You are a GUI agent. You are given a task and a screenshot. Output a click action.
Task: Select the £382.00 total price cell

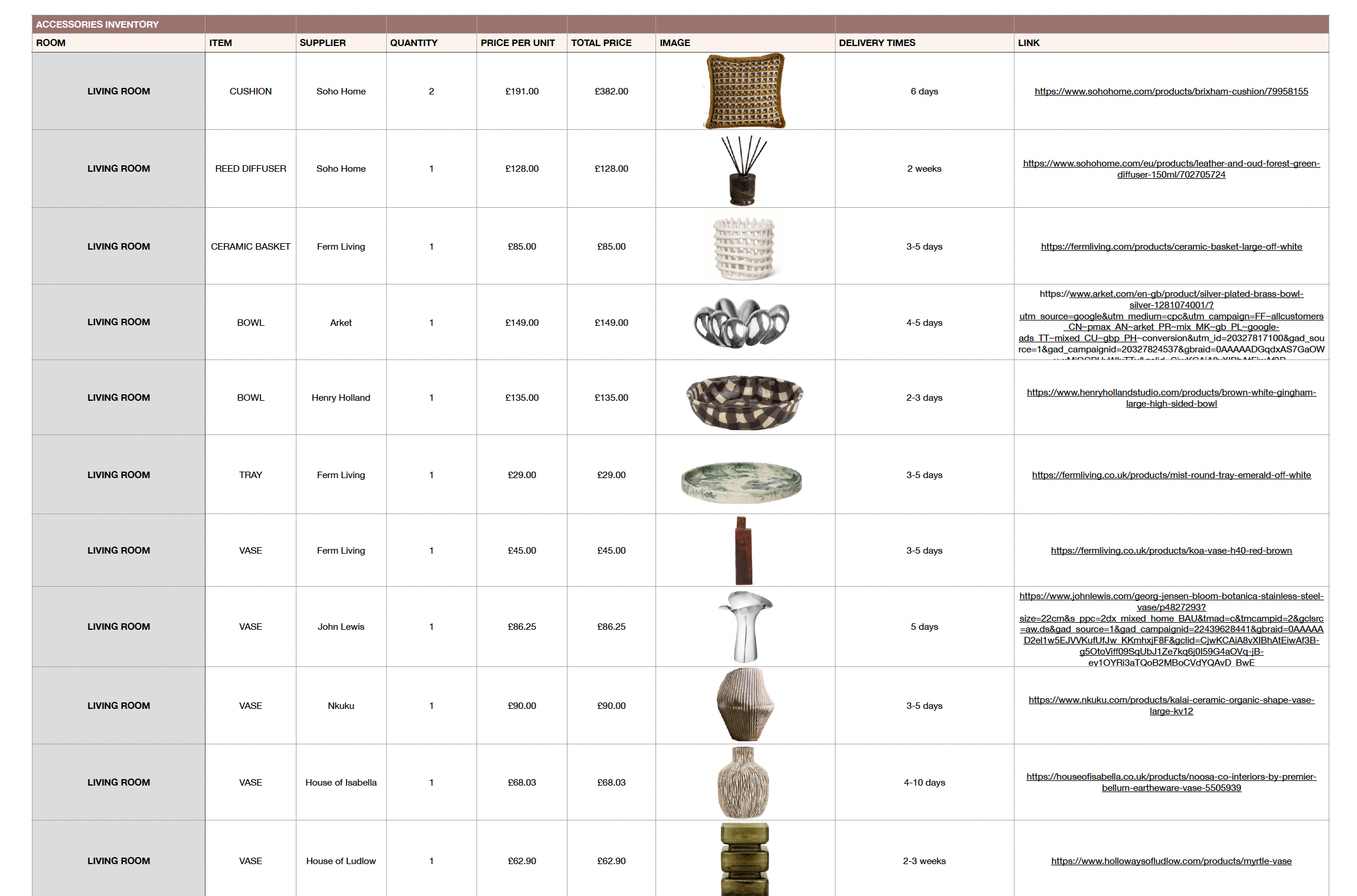(611, 91)
